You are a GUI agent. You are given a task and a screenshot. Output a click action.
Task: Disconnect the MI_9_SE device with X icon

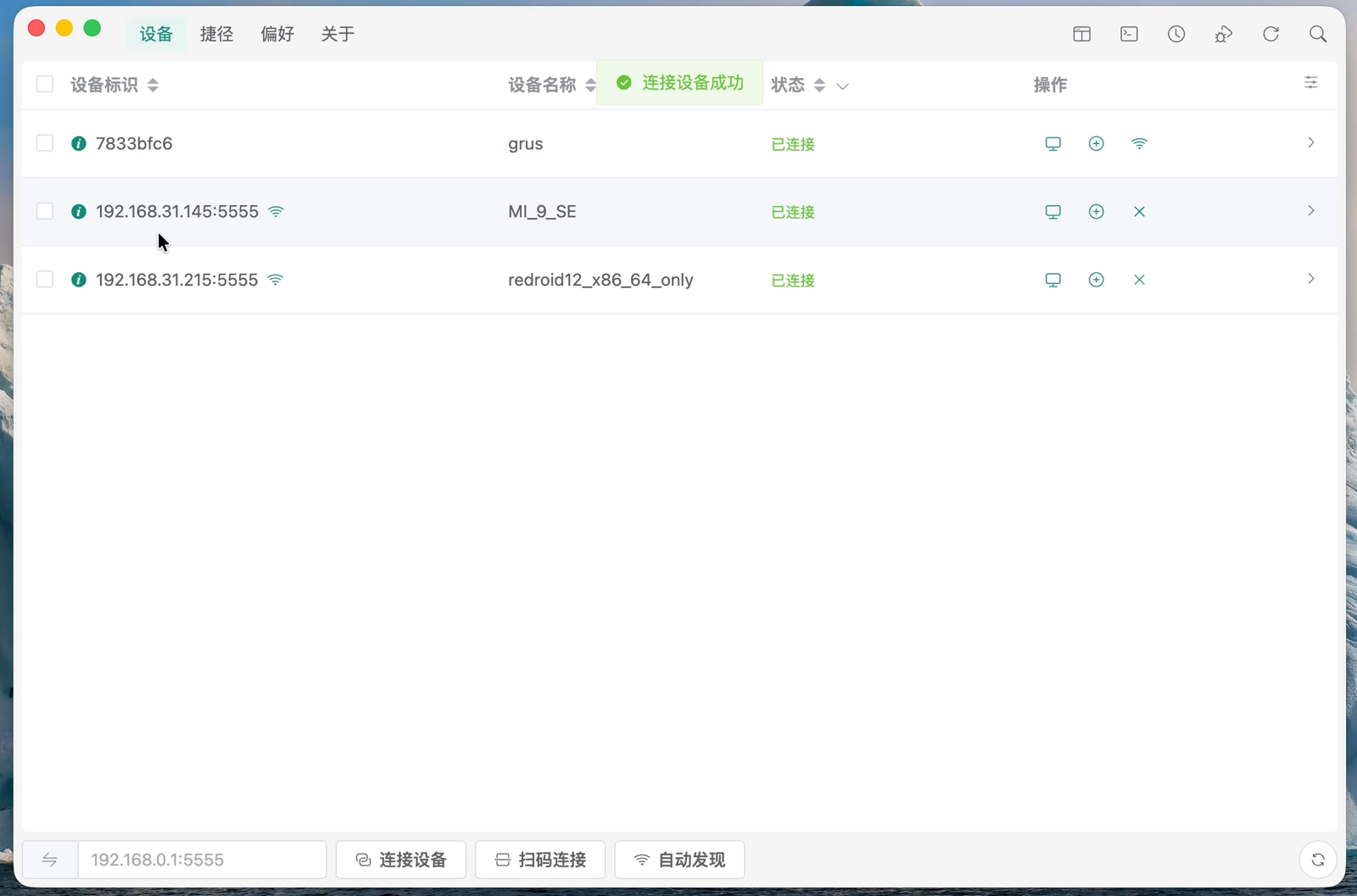(1139, 211)
